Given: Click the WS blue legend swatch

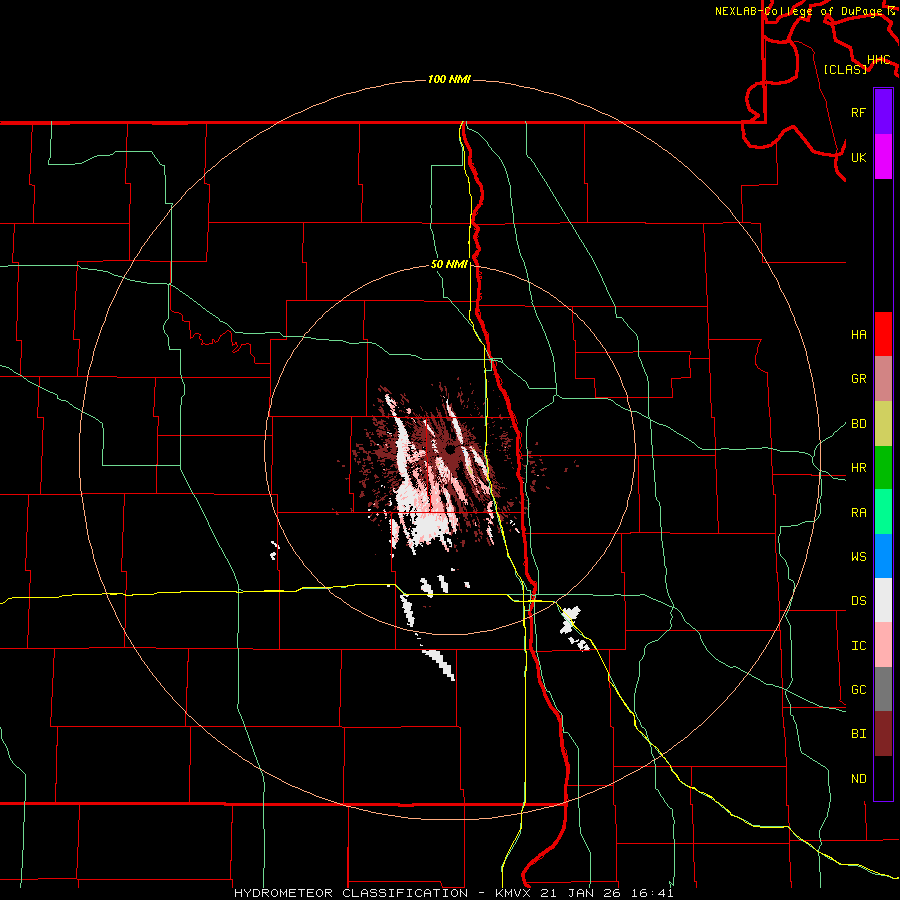Looking at the screenshot, I should (883, 556).
